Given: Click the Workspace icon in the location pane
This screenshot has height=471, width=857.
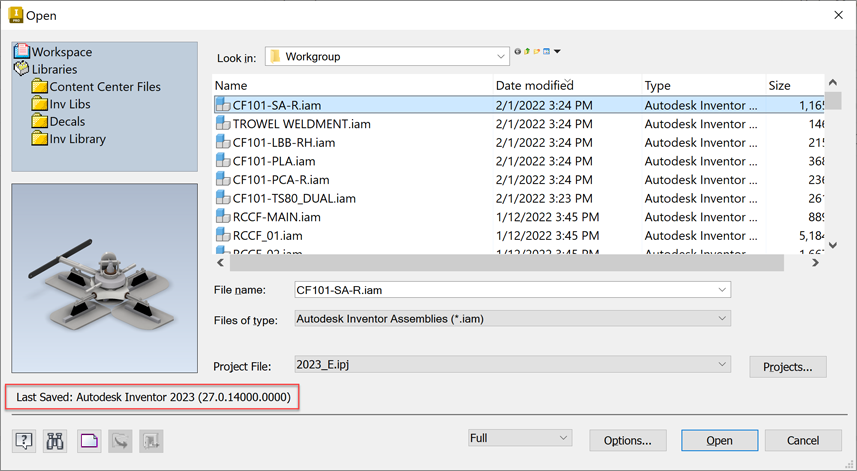Looking at the screenshot, I should tap(22, 51).
